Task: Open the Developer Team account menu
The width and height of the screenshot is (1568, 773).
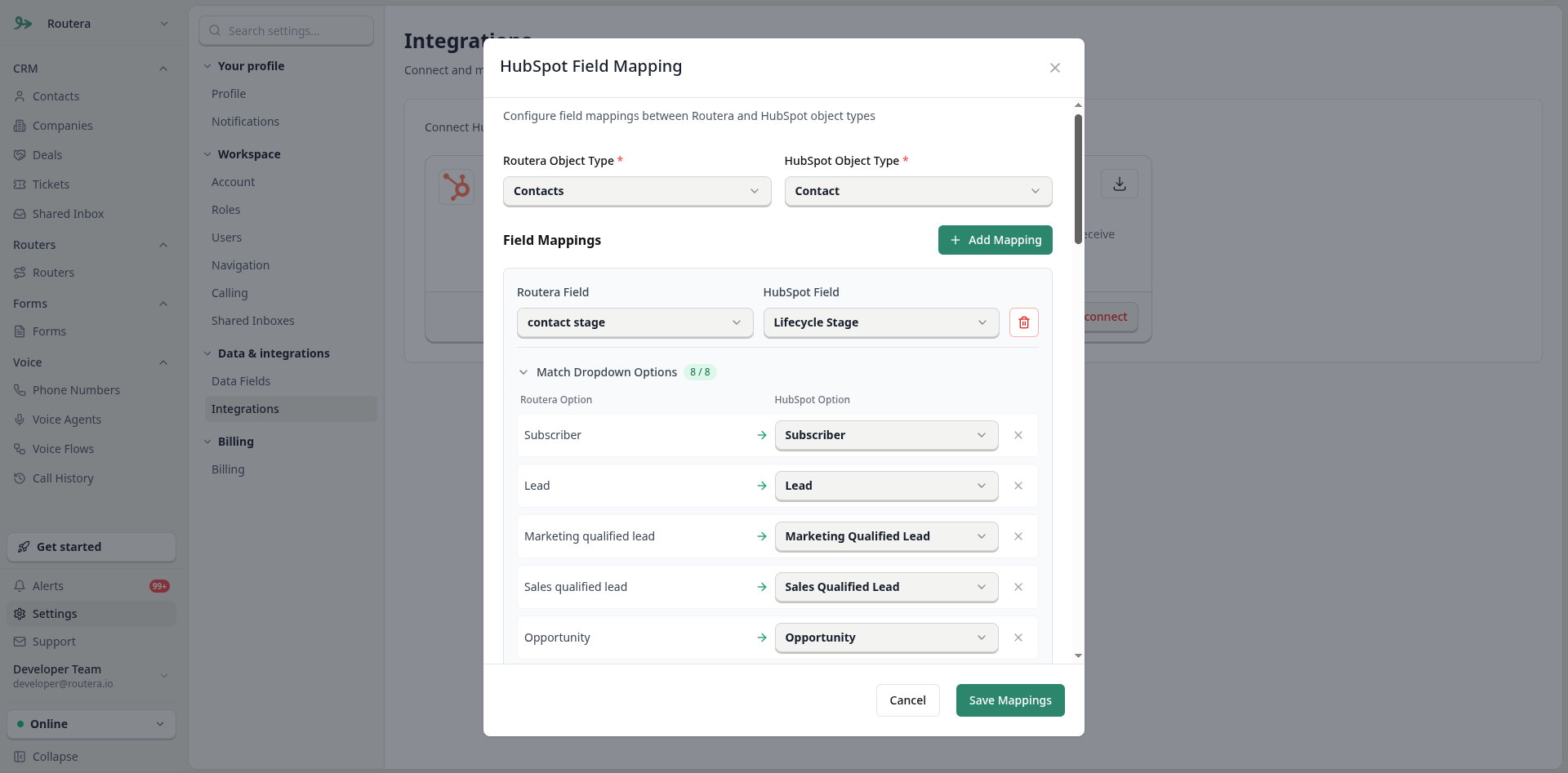Action: click(x=91, y=676)
